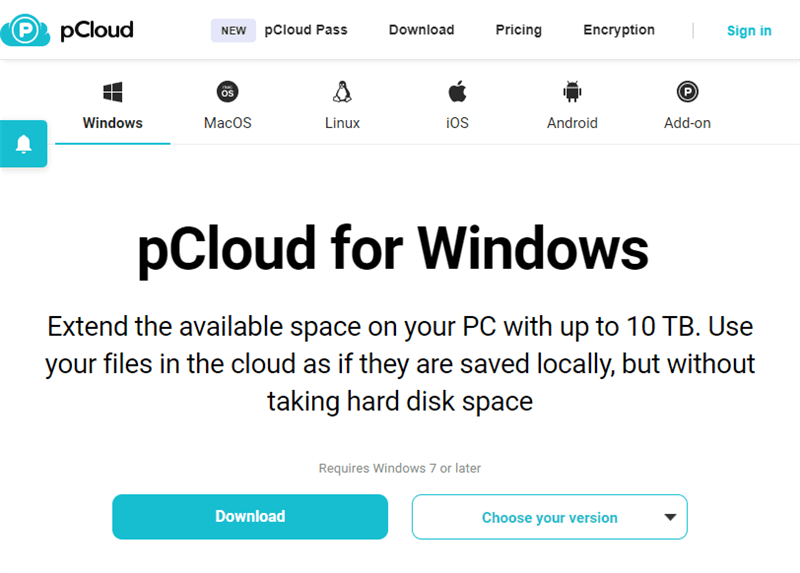
Task: Select the MacOS platform icon
Action: point(228,92)
